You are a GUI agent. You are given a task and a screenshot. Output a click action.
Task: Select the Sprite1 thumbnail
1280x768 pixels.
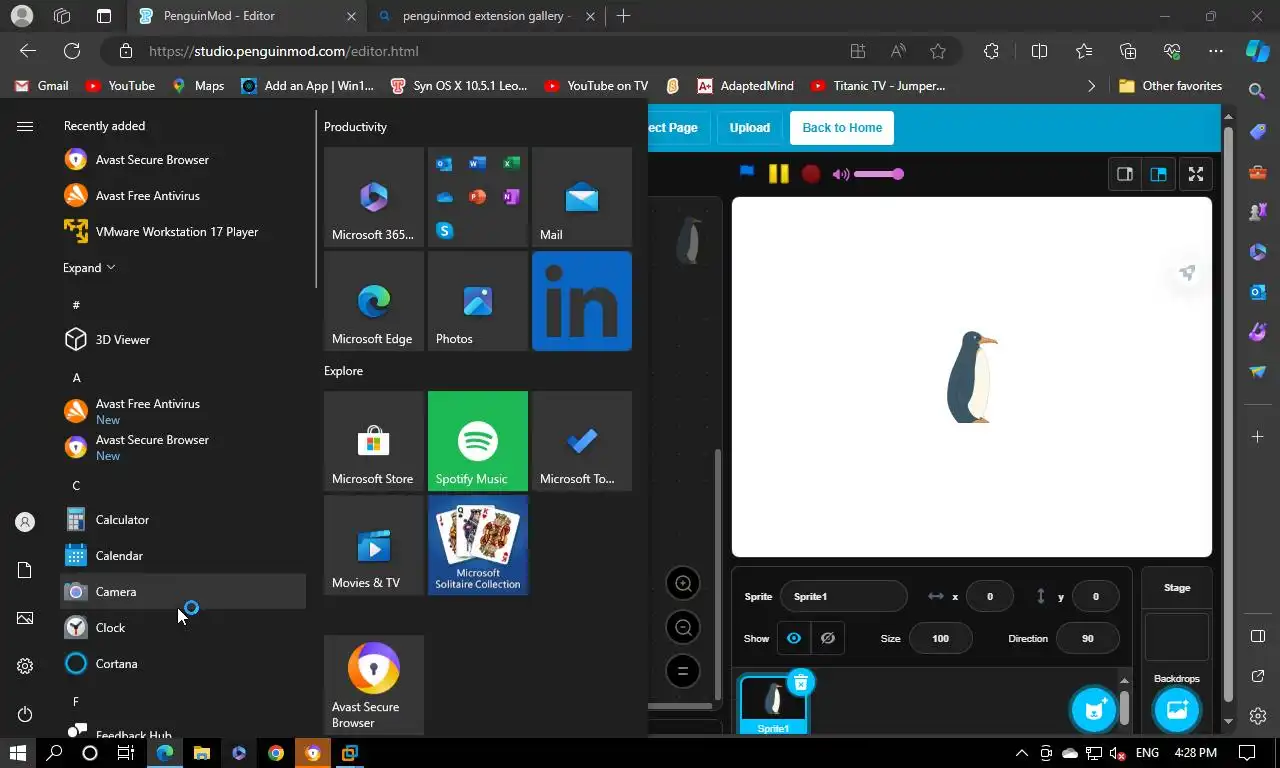[x=773, y=706]
